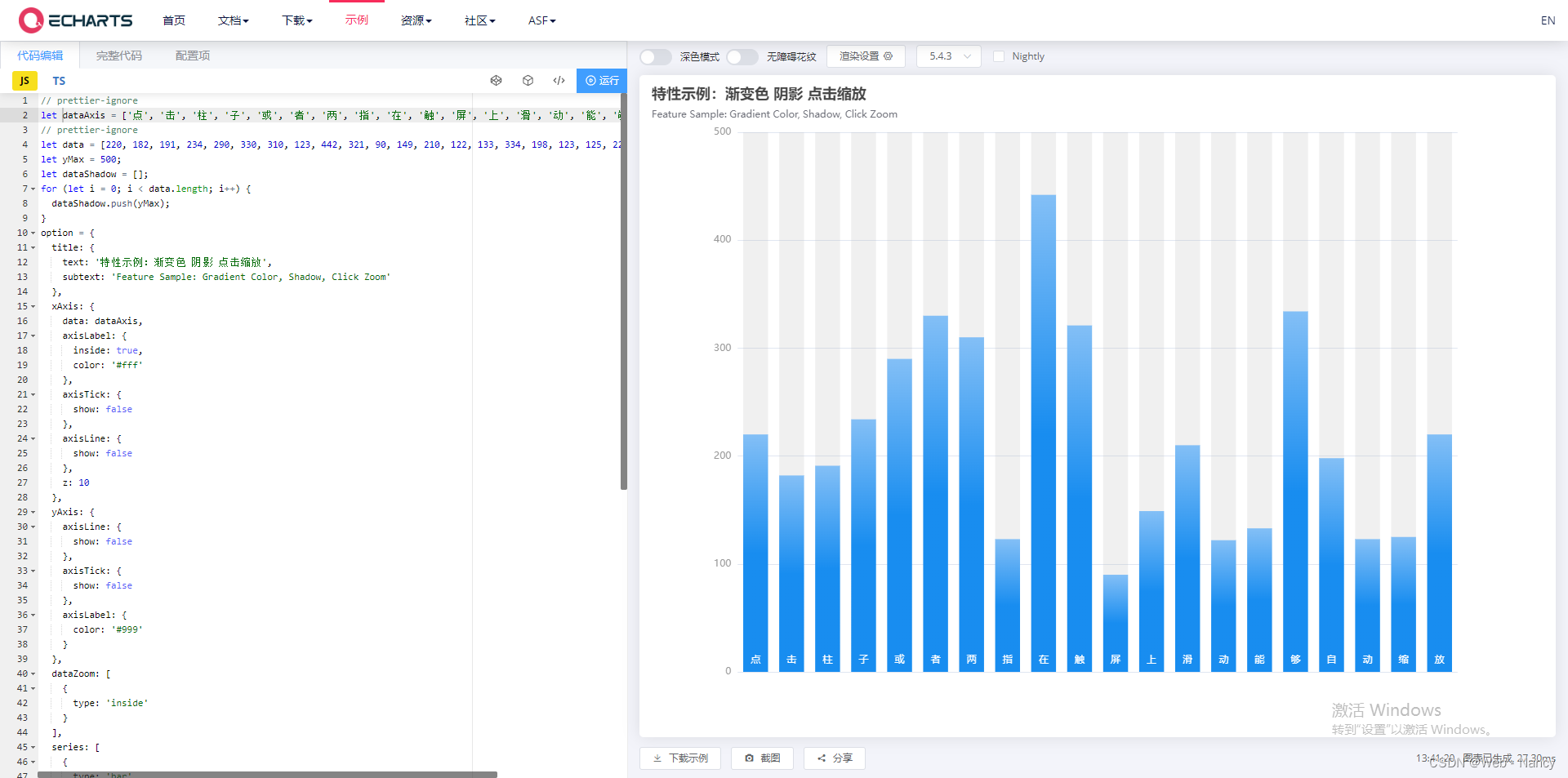Open the 5.4.3 version dropdown
This screenshot has width=1568, height=778.
click(947, 56)
